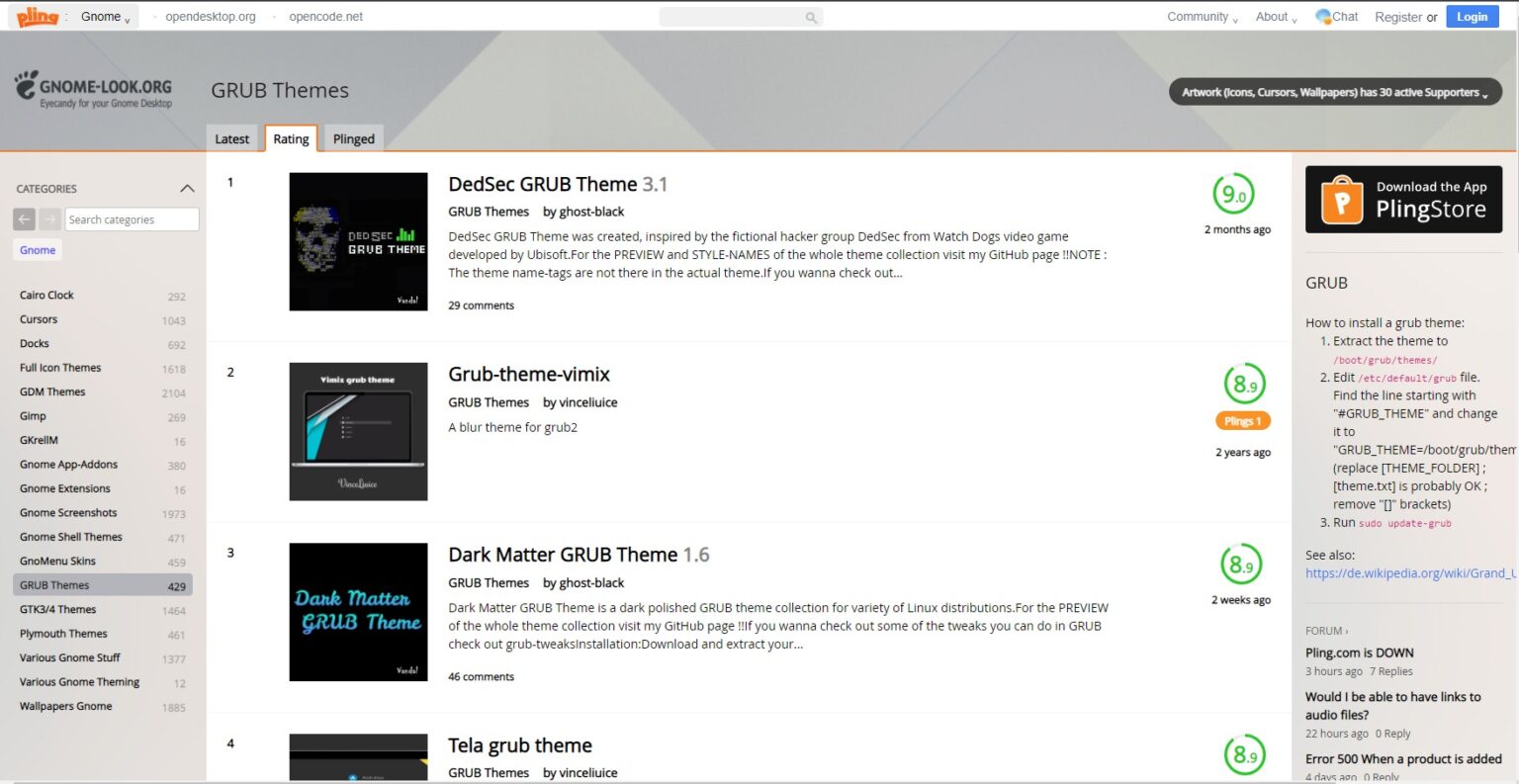Click the 8.9 rating circle of Dark Matter theme

1240,565
